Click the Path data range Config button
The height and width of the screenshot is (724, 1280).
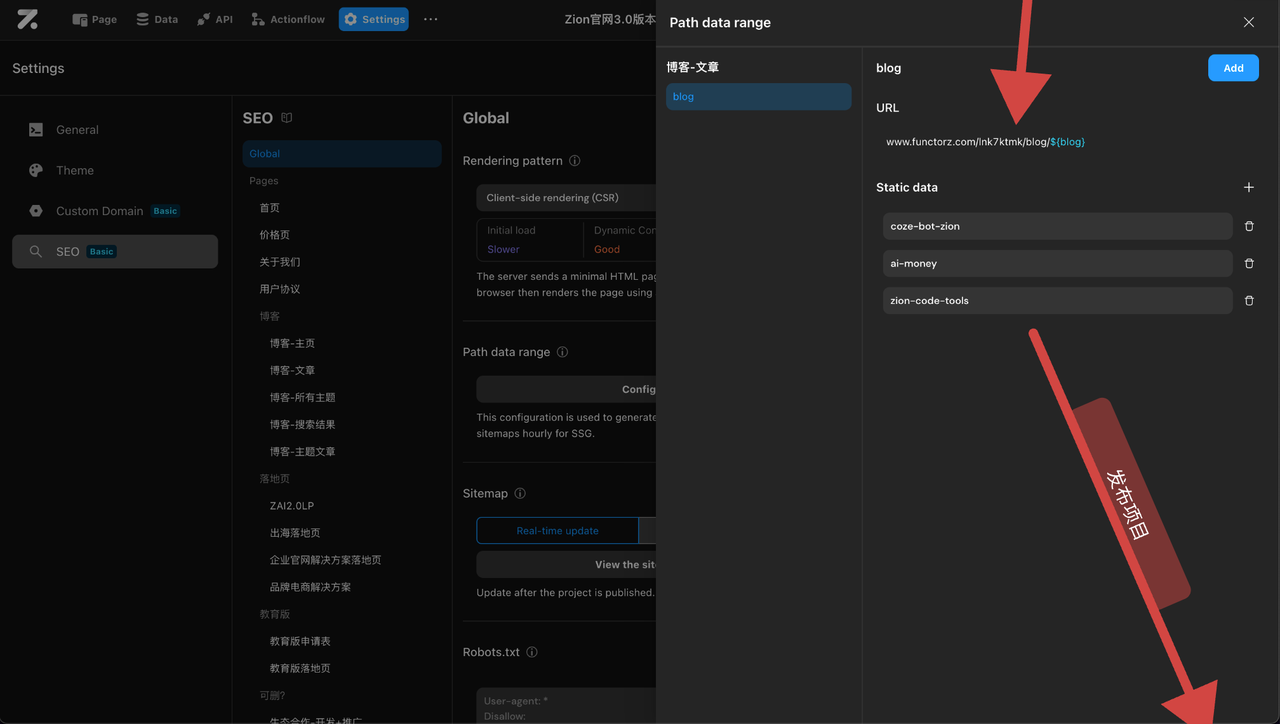tap(566, 389)
